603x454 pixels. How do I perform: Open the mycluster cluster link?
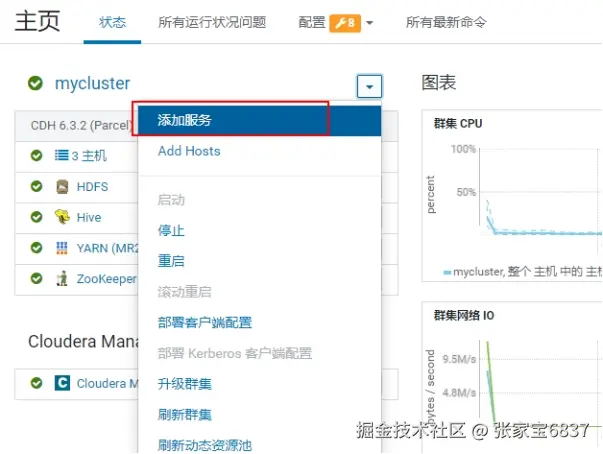[92, 83]
